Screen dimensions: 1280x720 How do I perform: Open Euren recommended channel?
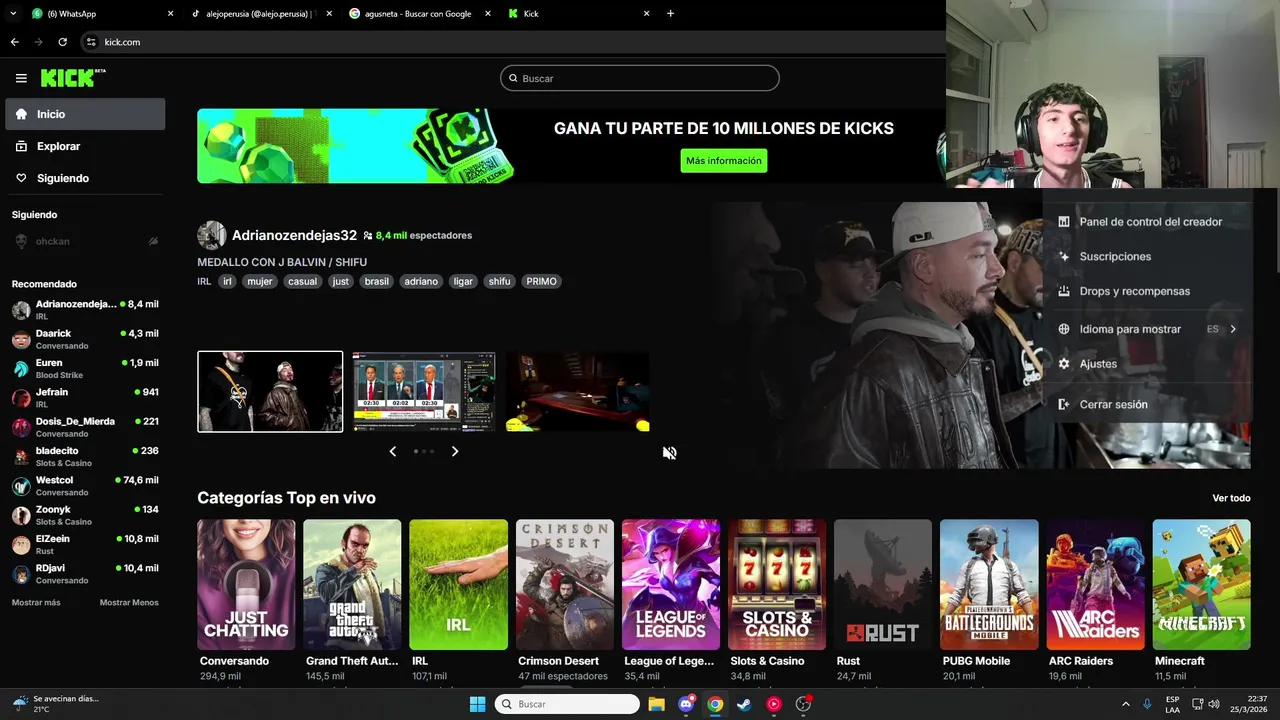[x=85, y=368]
